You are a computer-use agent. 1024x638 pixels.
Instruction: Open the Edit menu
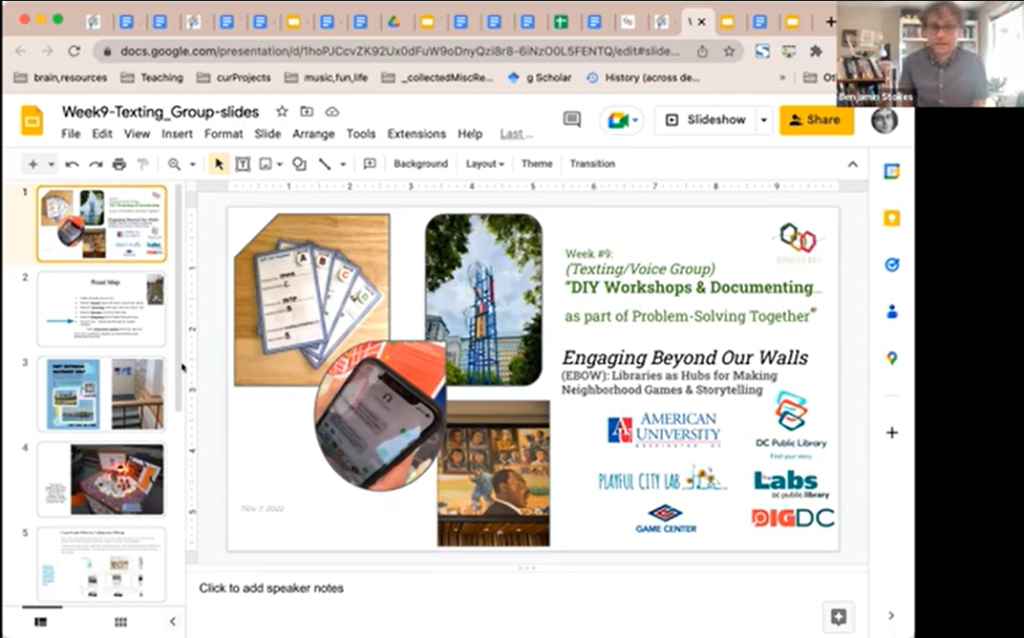tap(102, 134)
